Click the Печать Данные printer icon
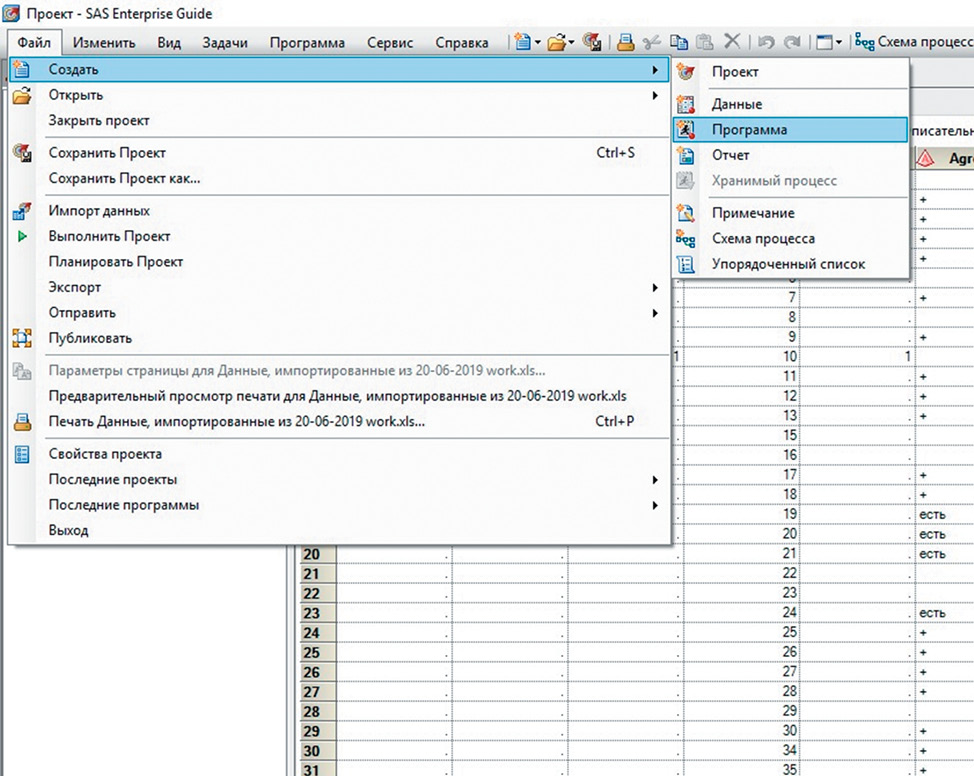Viewport: 974px width, 776px height. tap(22, 422)
